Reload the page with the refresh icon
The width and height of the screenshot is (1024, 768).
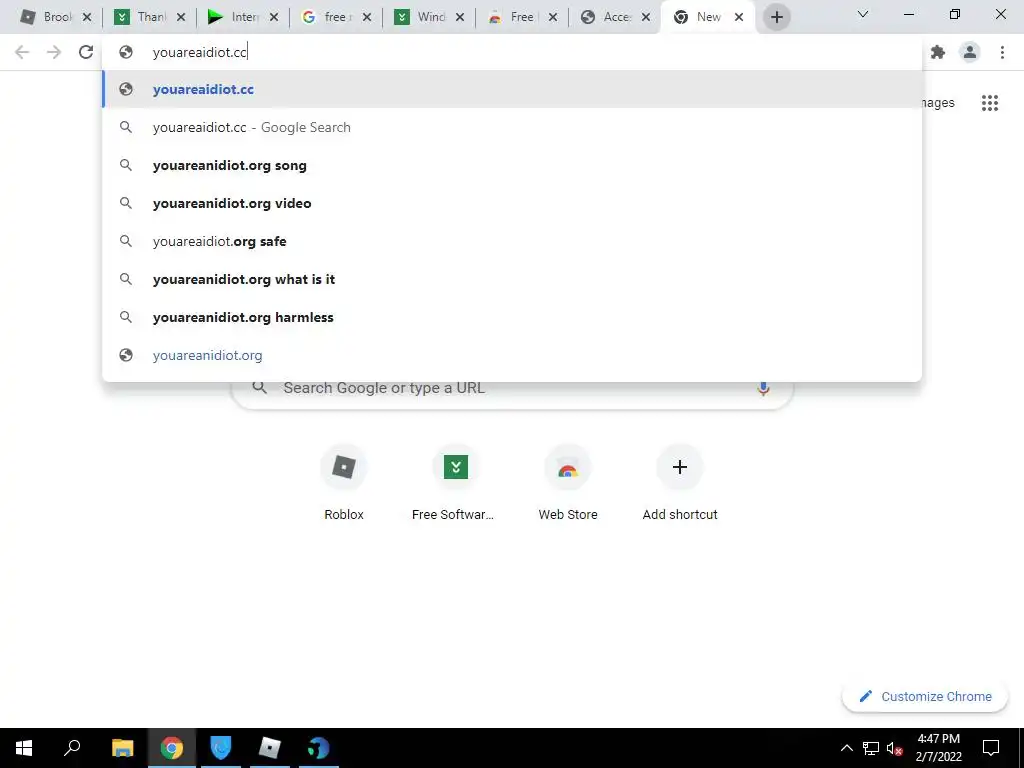coord(86,52)
